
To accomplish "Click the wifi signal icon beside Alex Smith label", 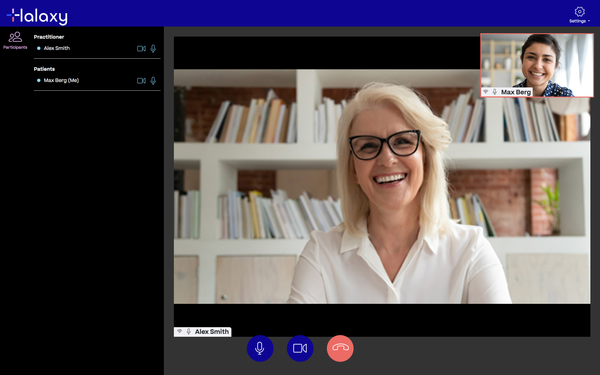I will 179,331.
